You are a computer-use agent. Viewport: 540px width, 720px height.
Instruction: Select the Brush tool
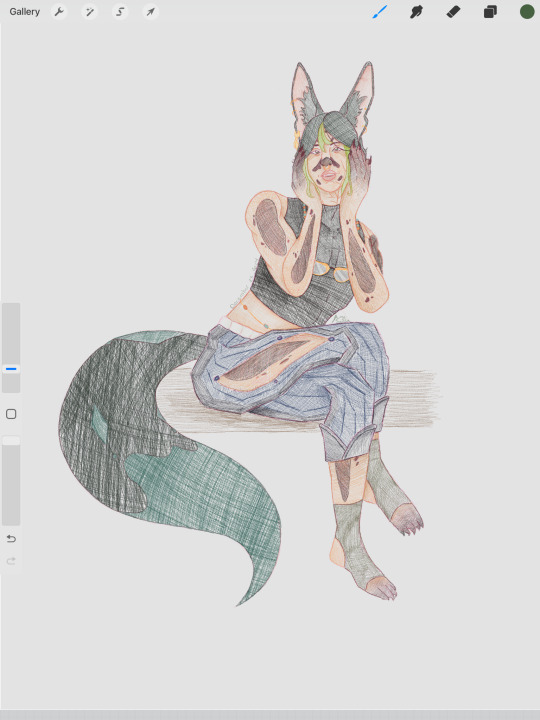click(x=380, y=12)
